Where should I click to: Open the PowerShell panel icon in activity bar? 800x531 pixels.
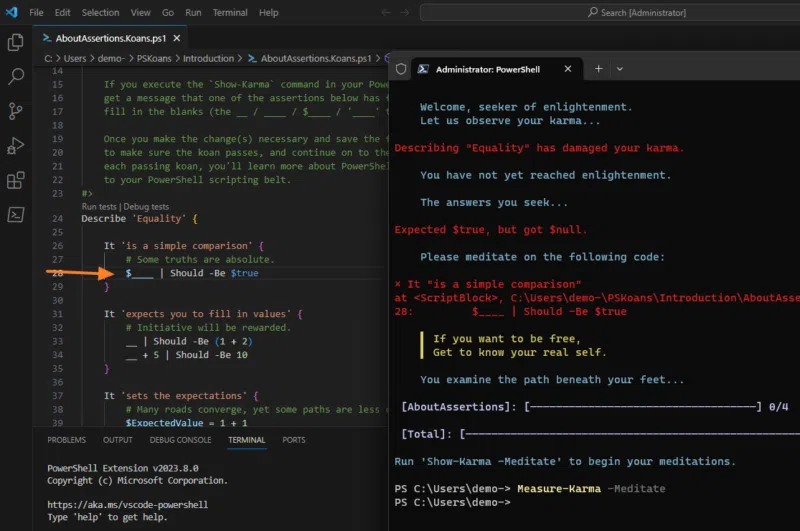pos(15,215)
